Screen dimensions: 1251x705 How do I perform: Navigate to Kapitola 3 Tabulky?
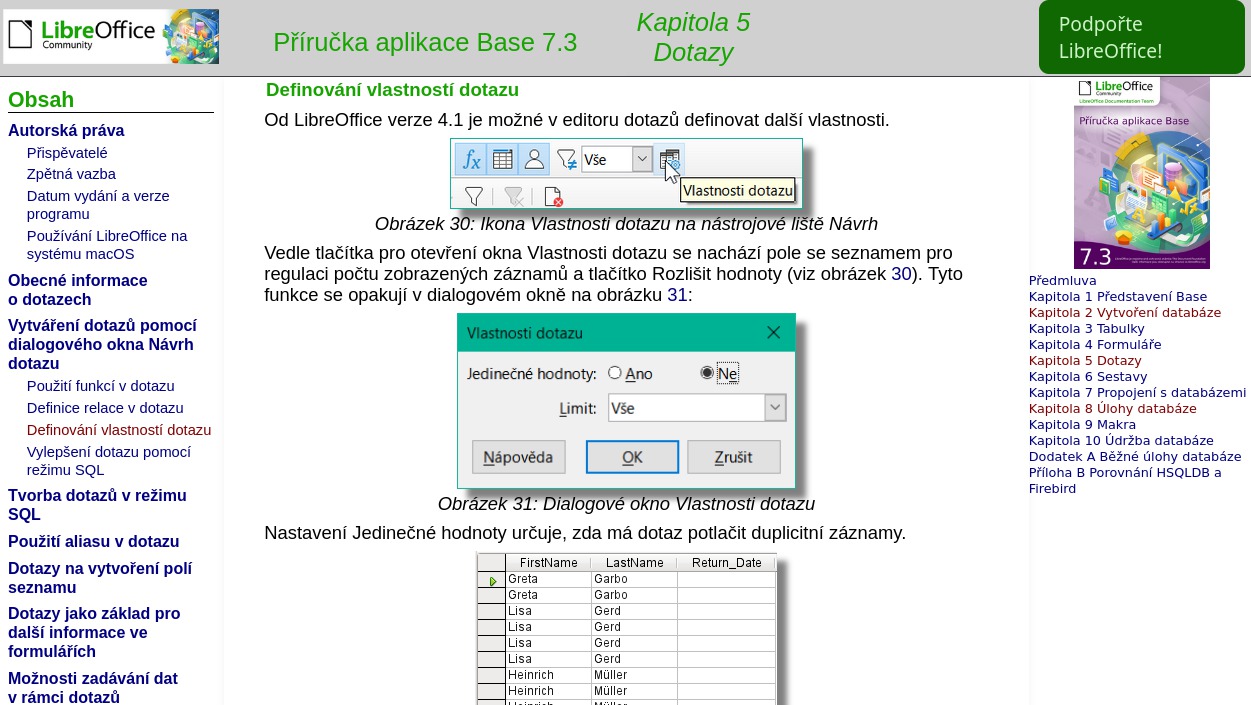click(x=1087, y=329)
